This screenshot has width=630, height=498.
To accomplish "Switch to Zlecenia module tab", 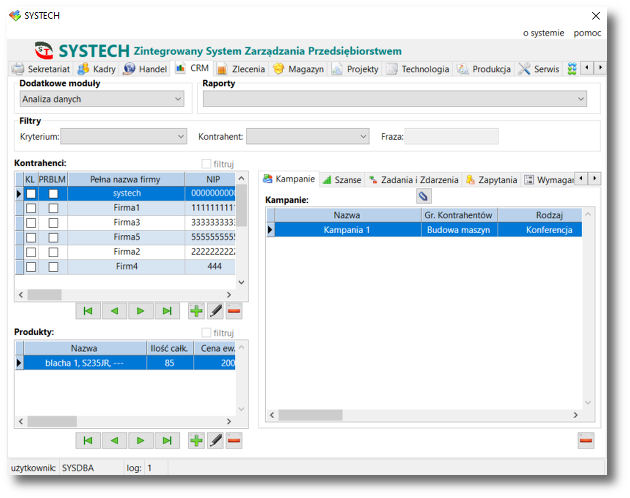I will pos(241,69).
